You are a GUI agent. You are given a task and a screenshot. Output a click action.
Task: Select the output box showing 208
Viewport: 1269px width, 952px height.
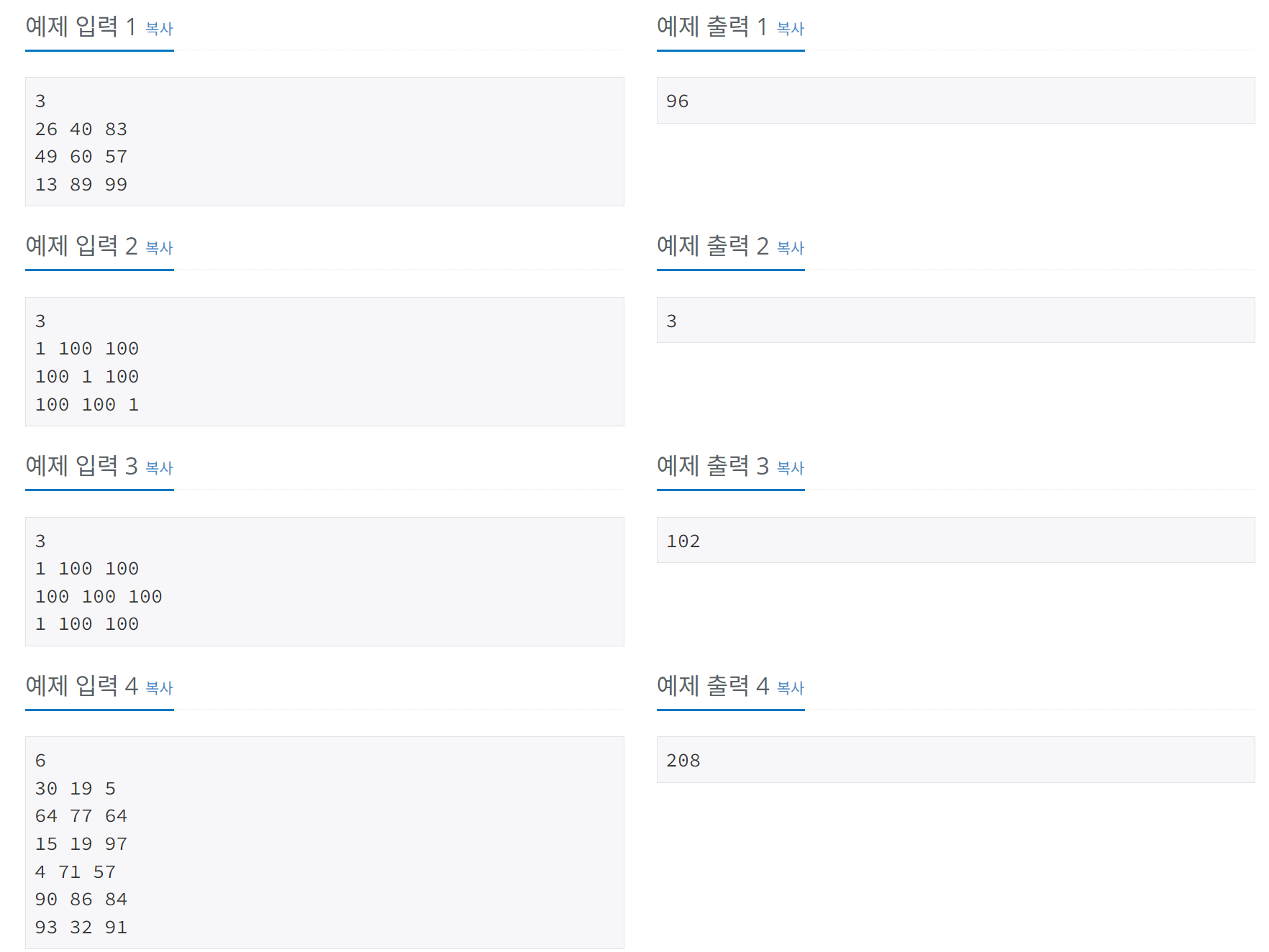click(955, 760)
